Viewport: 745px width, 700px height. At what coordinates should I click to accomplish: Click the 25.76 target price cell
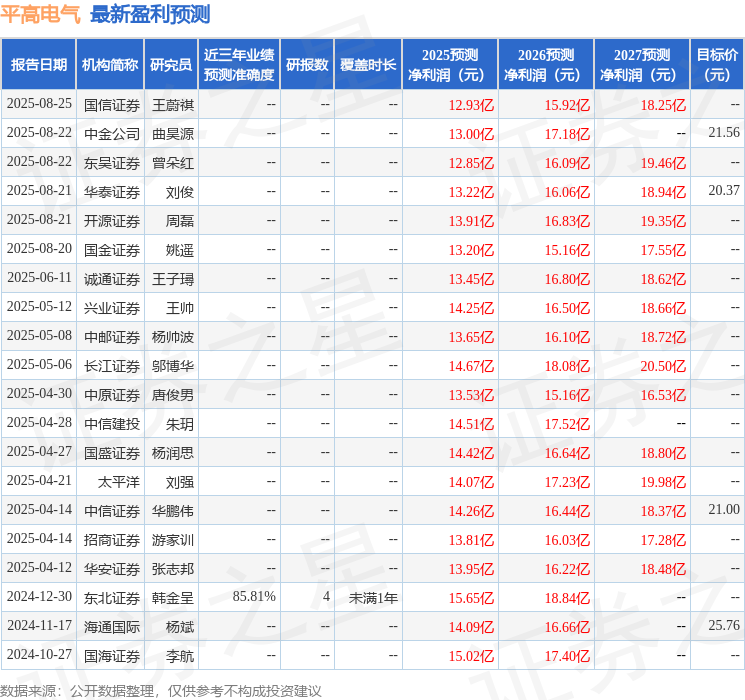point(724,626)
